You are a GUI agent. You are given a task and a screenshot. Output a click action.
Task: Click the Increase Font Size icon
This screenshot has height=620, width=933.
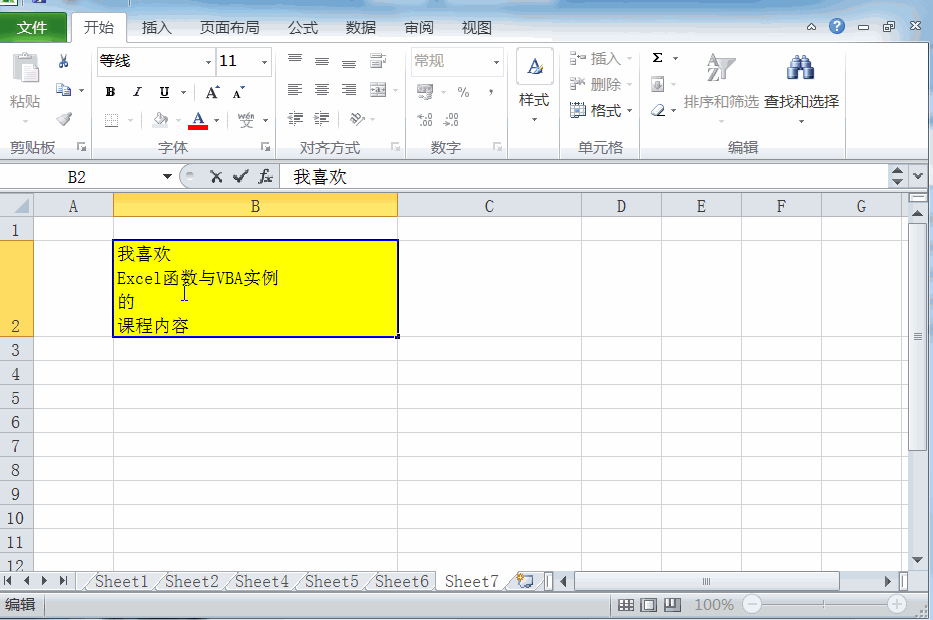tap(212, 92)
